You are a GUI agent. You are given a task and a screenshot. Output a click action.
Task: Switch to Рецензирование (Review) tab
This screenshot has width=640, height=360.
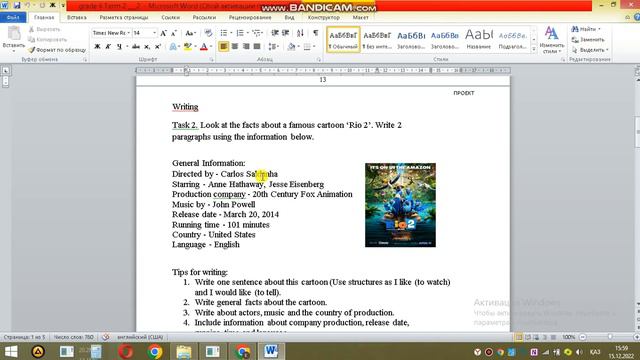point(250,17)
